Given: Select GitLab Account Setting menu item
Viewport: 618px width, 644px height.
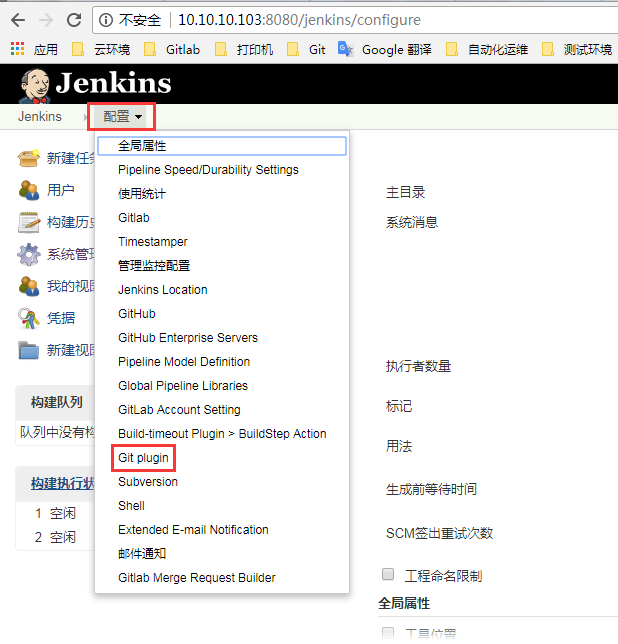Looking at the screenshot, I should tap(179, 409).
